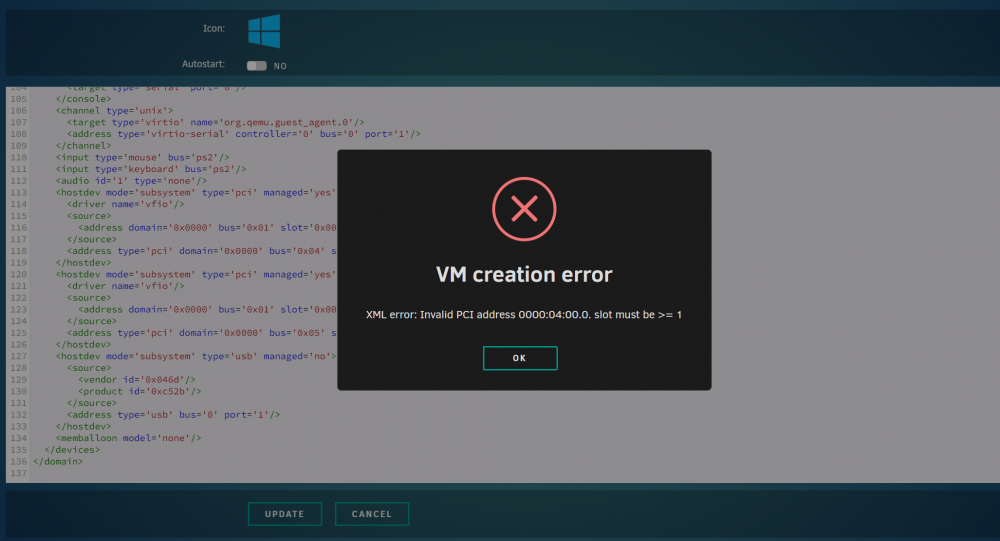Click the input type='mouse' line
The width and height of the screenshot is (1000, 541).
tap(142, 157)
